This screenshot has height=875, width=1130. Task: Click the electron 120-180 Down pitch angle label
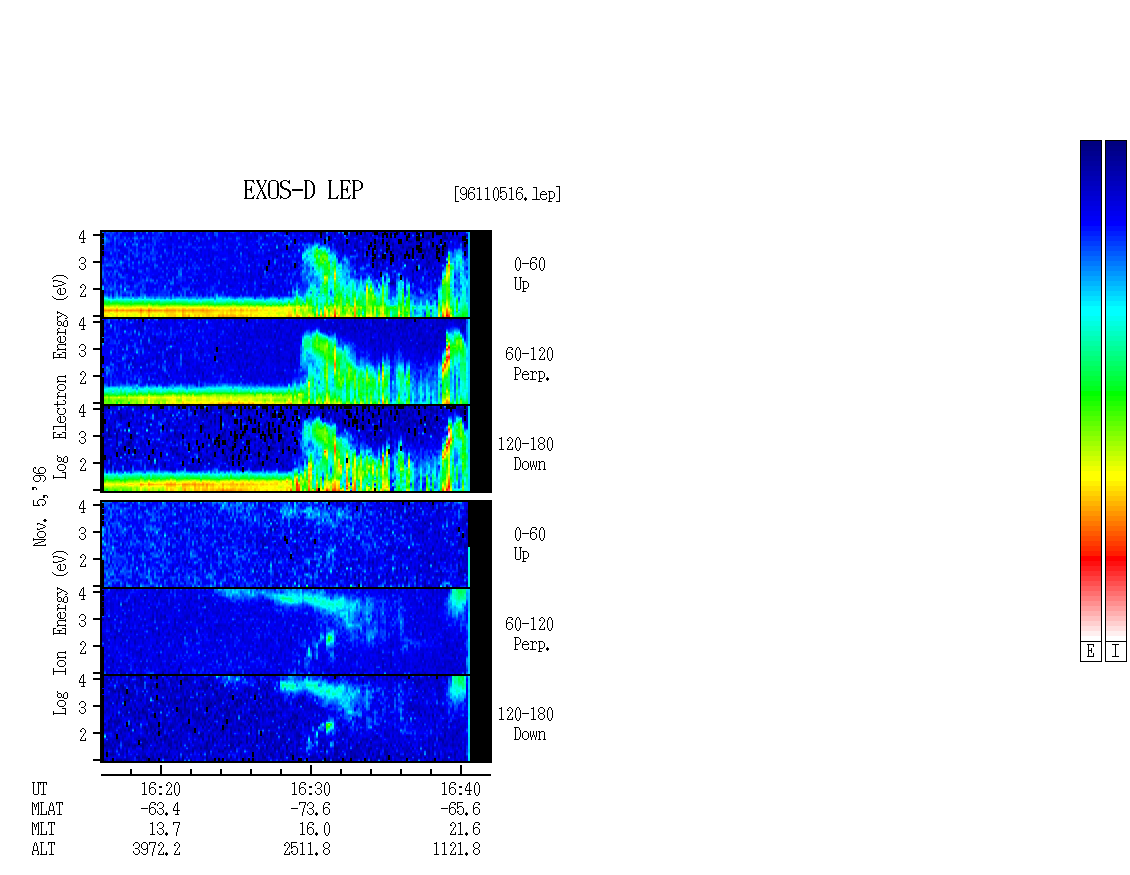tap(525, 454)
